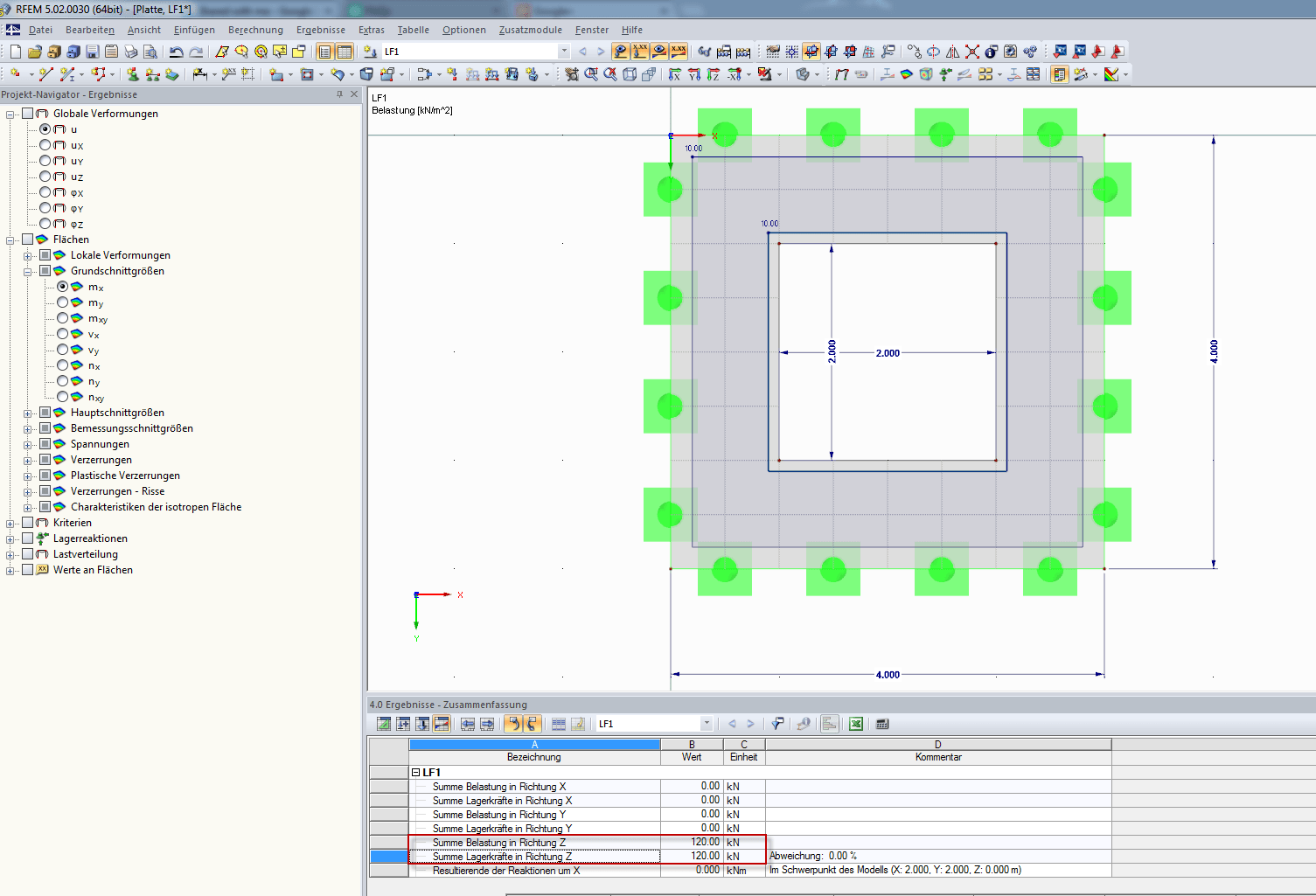
Task: Click the mirror tool icon
Action: pyautogui.click(x=953, y=52)
